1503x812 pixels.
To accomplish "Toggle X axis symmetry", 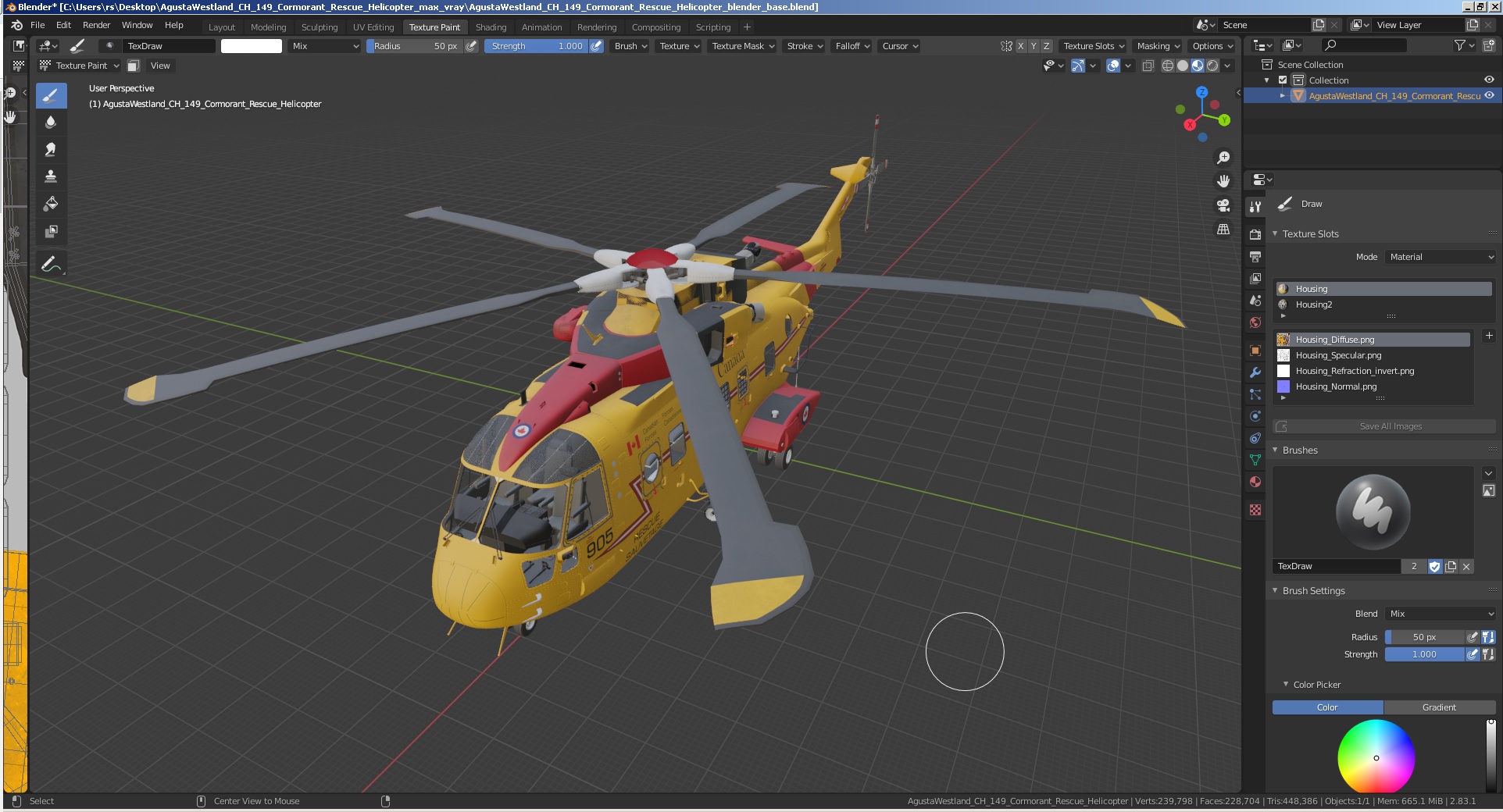I will (x=1020, y=46).
